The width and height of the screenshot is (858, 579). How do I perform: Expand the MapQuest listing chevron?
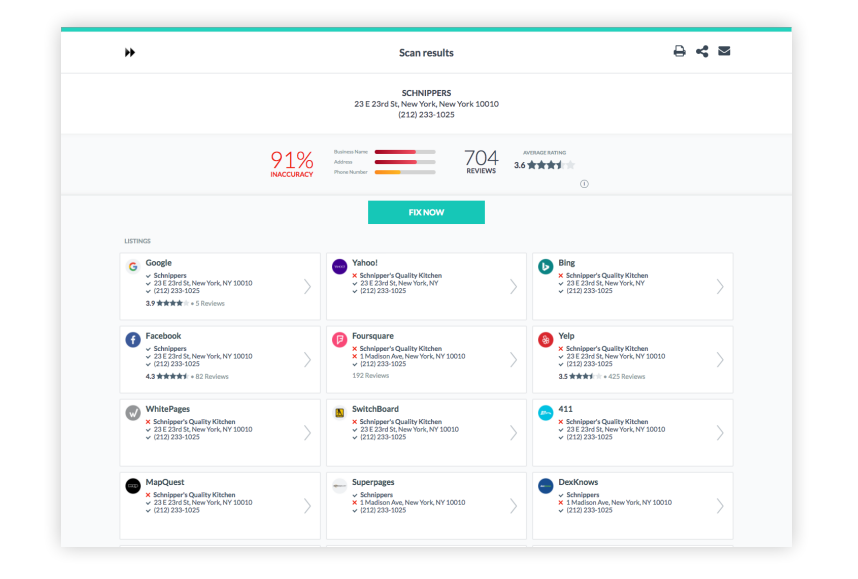[308, 506]
